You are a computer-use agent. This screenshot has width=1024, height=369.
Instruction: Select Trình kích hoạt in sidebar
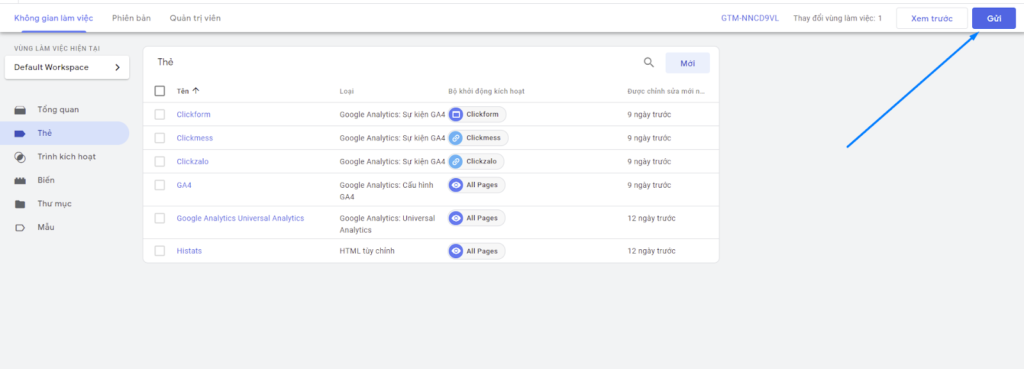67,157
